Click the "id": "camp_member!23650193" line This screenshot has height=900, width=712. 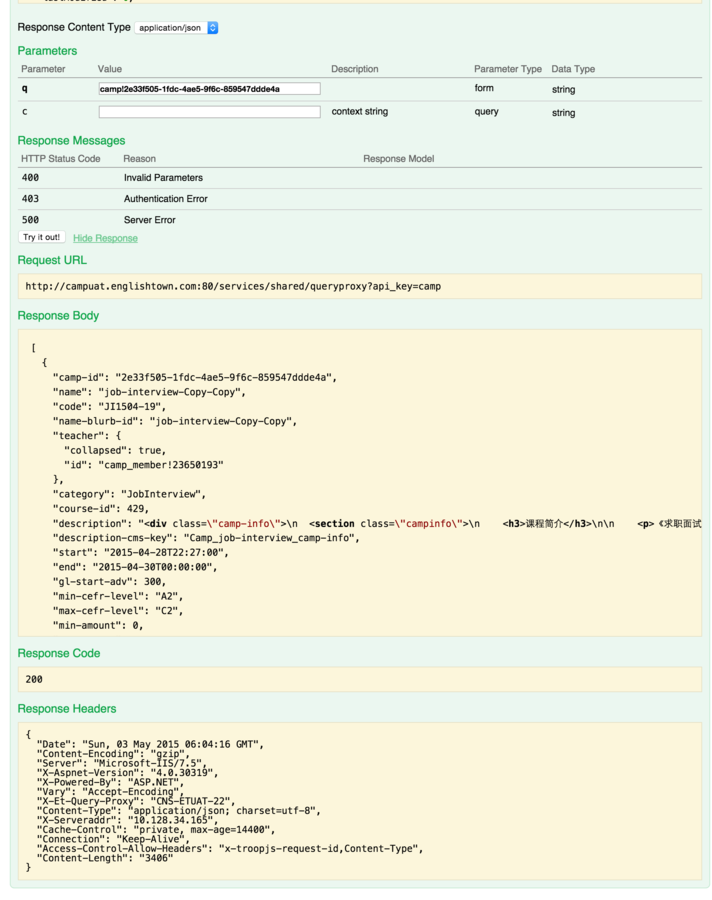click(144, 465)
